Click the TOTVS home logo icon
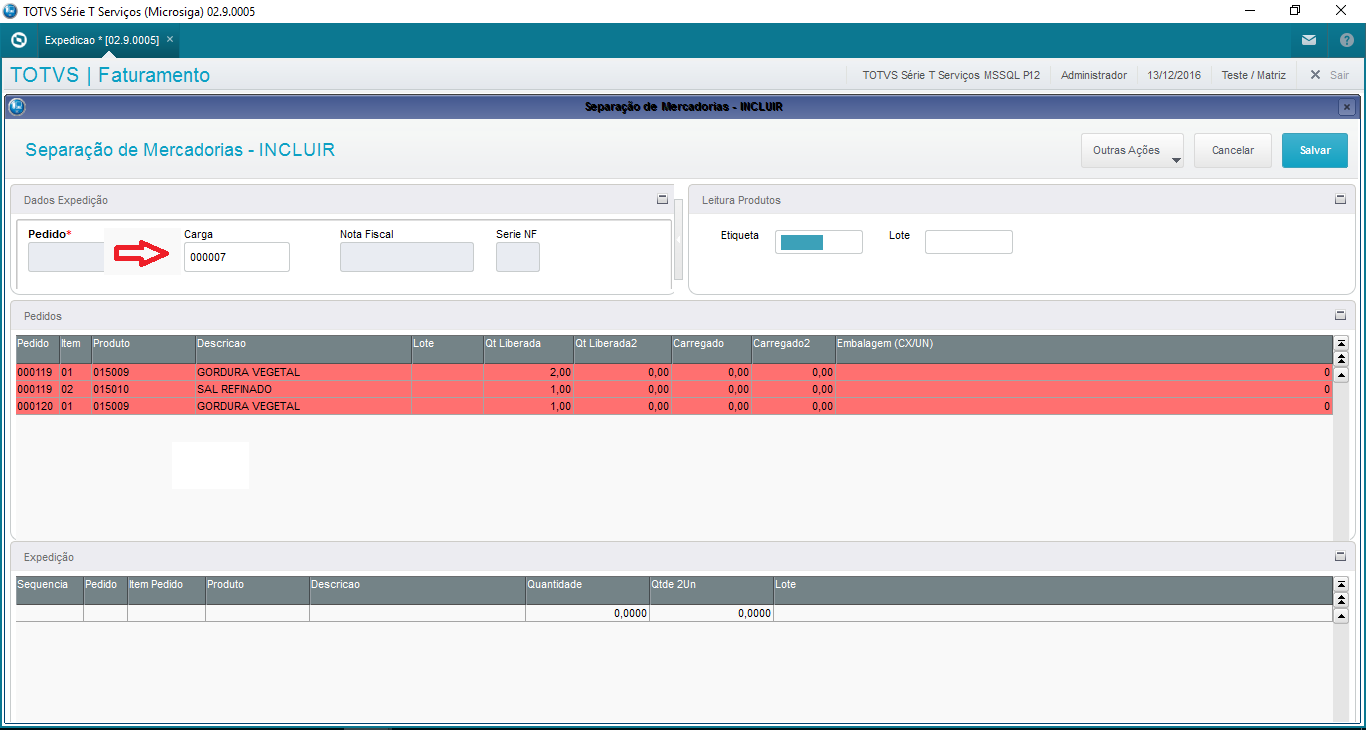The height and width of the screenshot is (730, 1366). tap(18, 40)
